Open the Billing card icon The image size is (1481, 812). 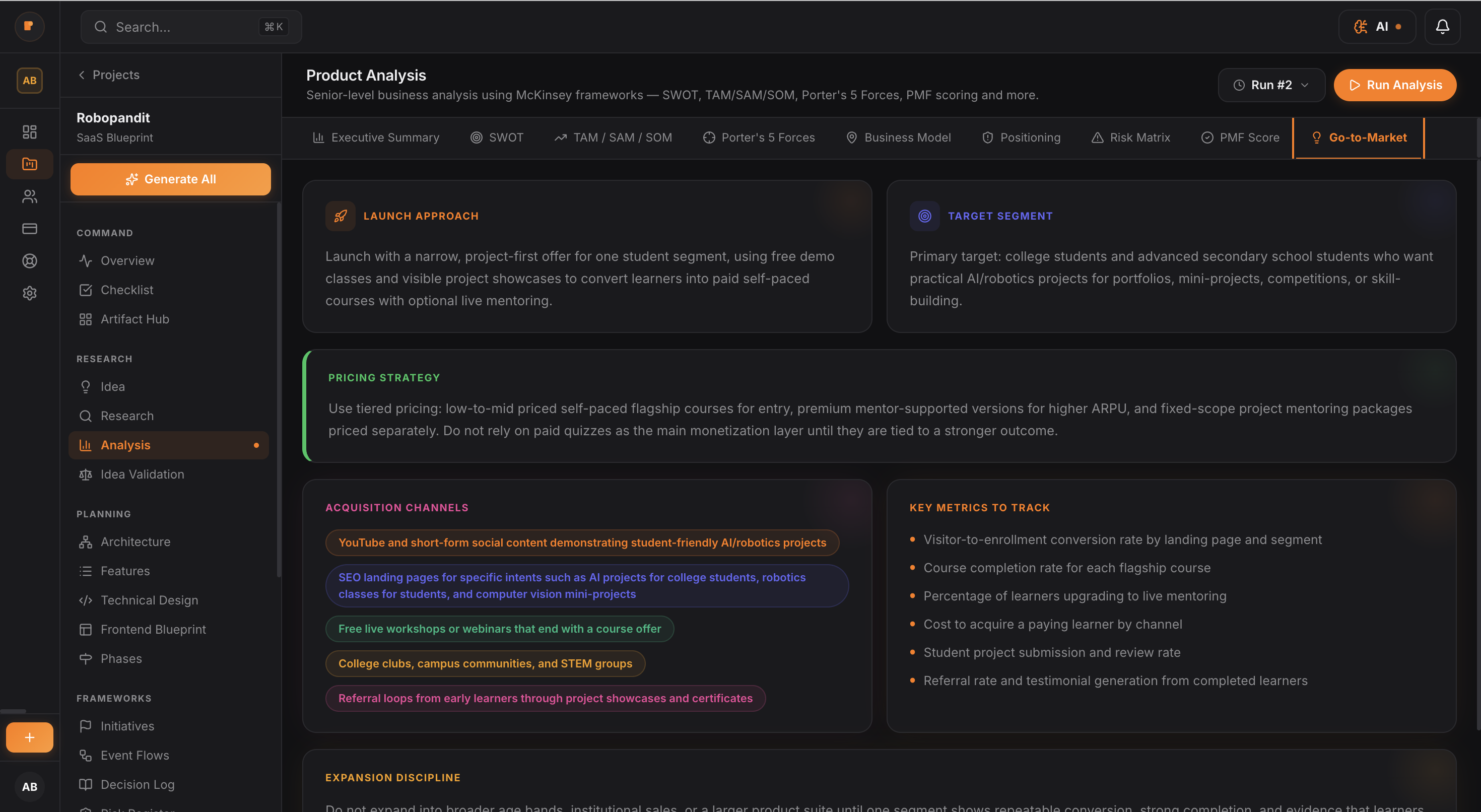(x=29, y=228)
